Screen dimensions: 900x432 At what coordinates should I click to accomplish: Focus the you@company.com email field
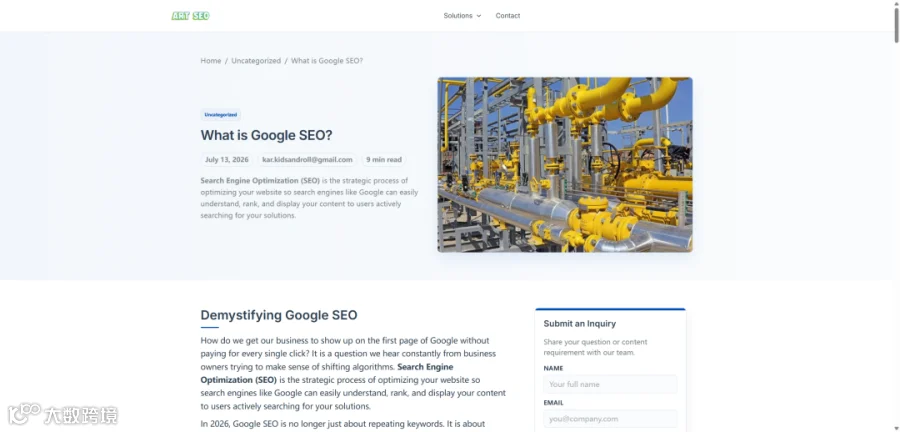(610, 419)
